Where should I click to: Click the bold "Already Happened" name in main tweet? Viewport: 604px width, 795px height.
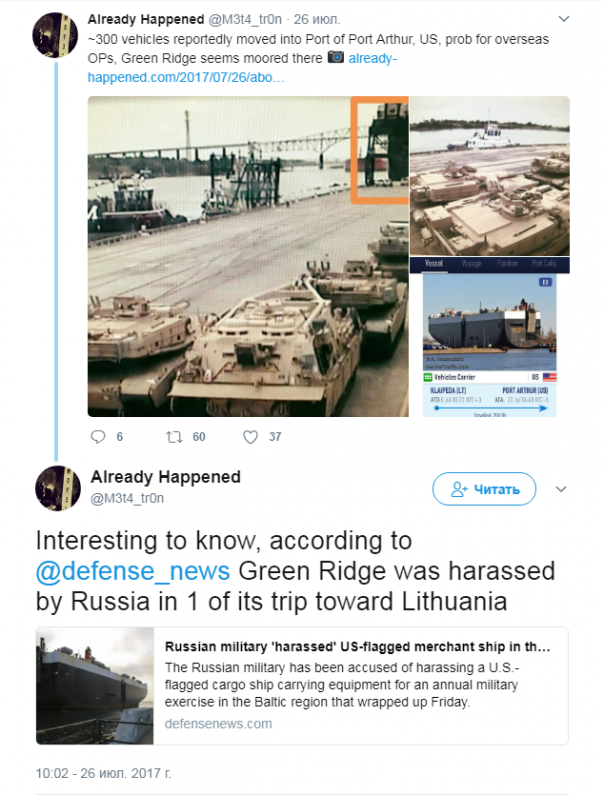pyautogui.click(x=165, y=477)
